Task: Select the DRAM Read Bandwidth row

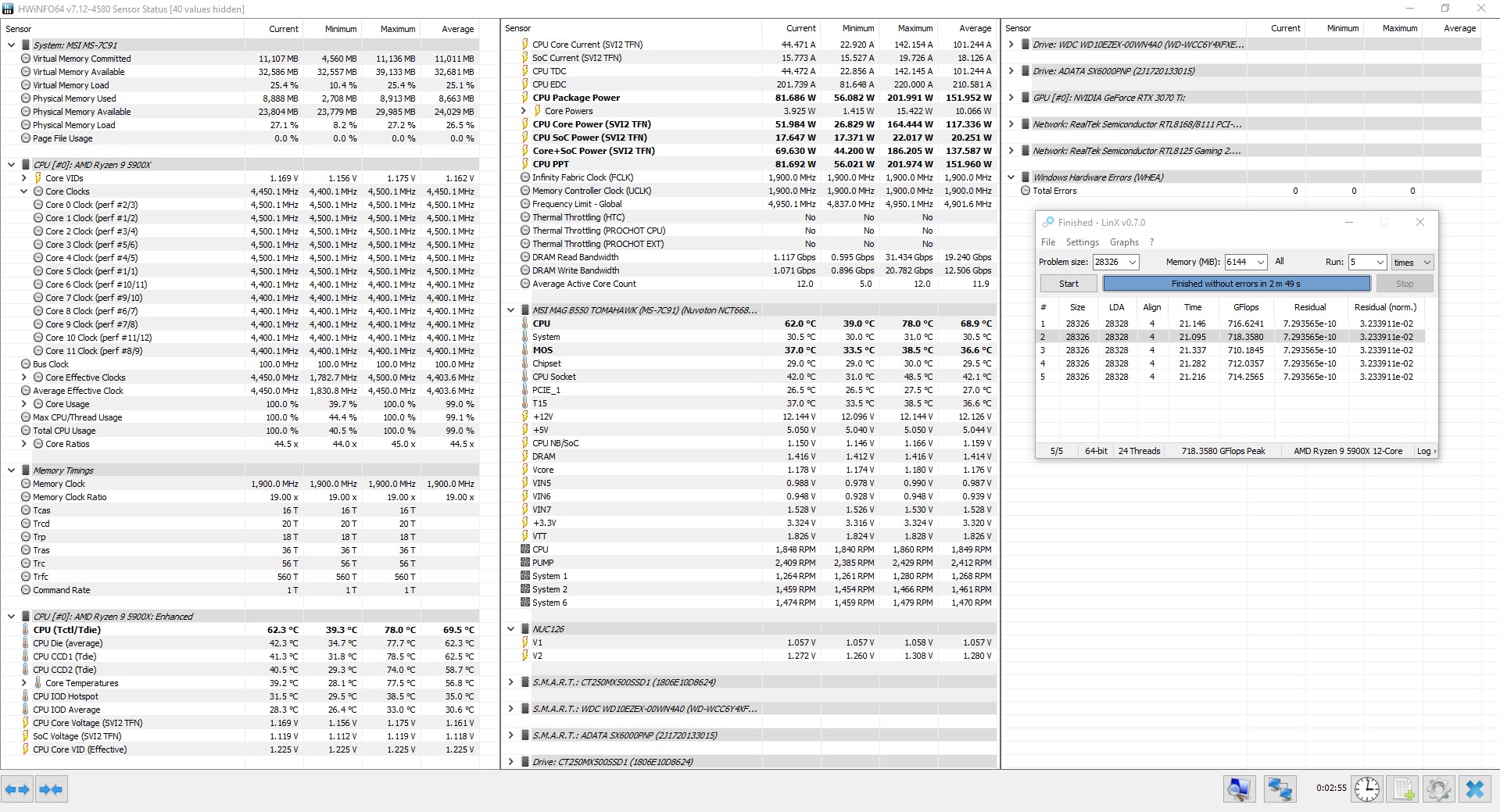Action: coord(750,257)
